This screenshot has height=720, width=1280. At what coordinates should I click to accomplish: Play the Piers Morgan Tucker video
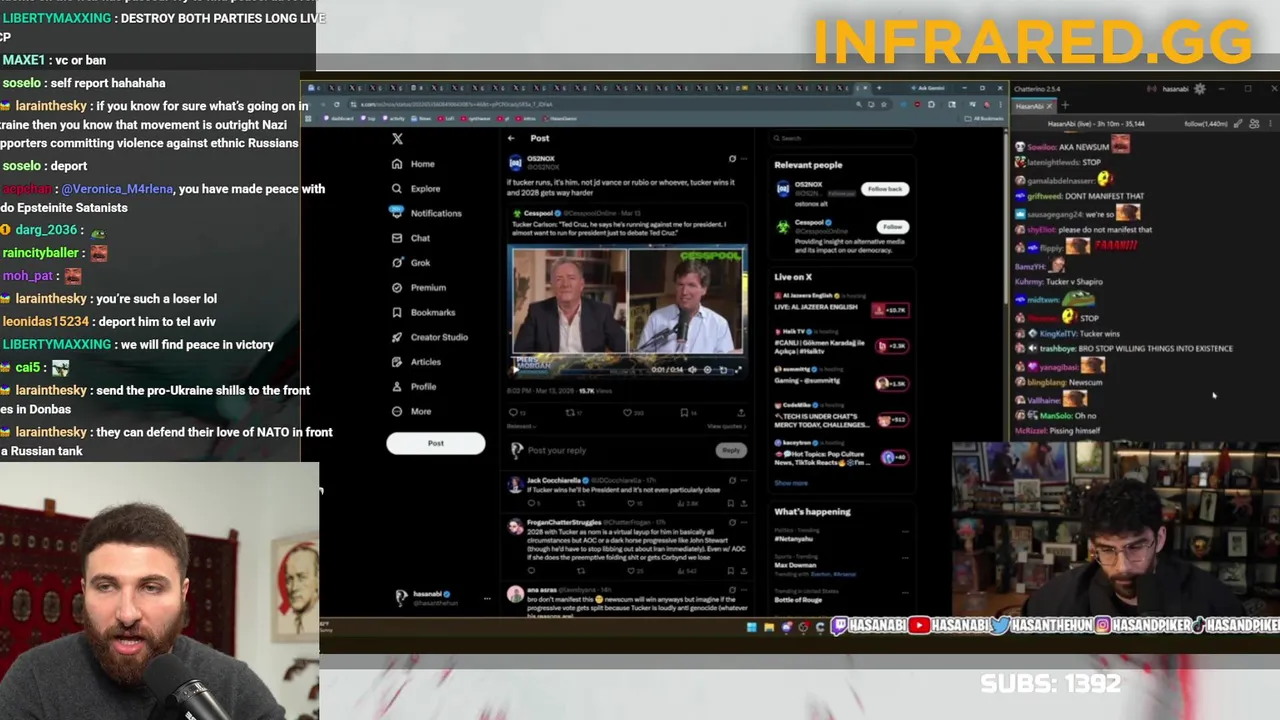[518, 369]
